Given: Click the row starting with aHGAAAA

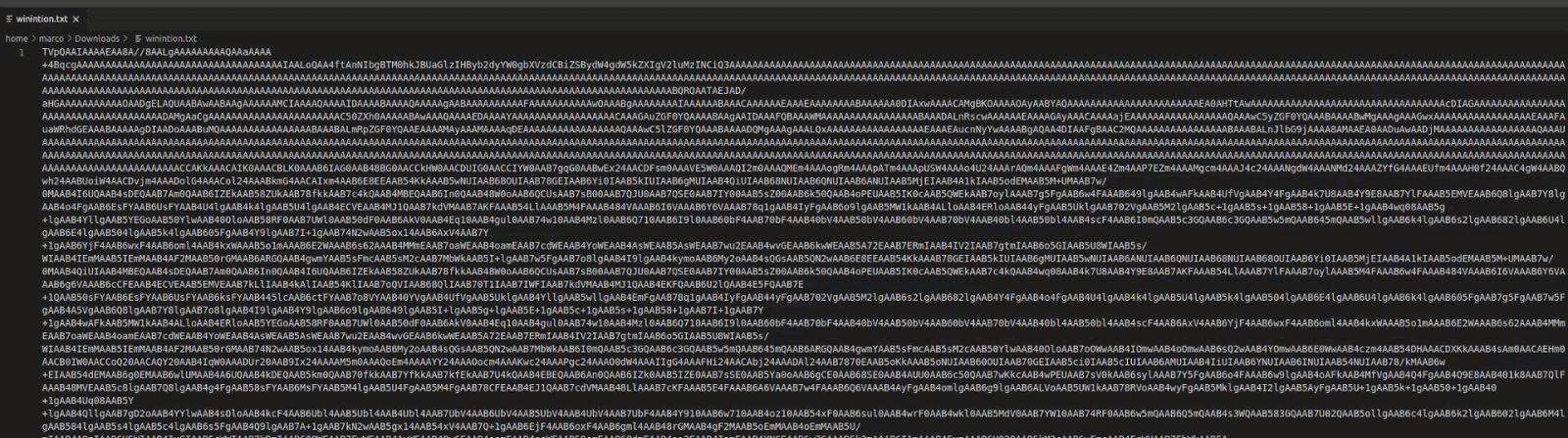Looking at the screenshot, I should point(392,103).
